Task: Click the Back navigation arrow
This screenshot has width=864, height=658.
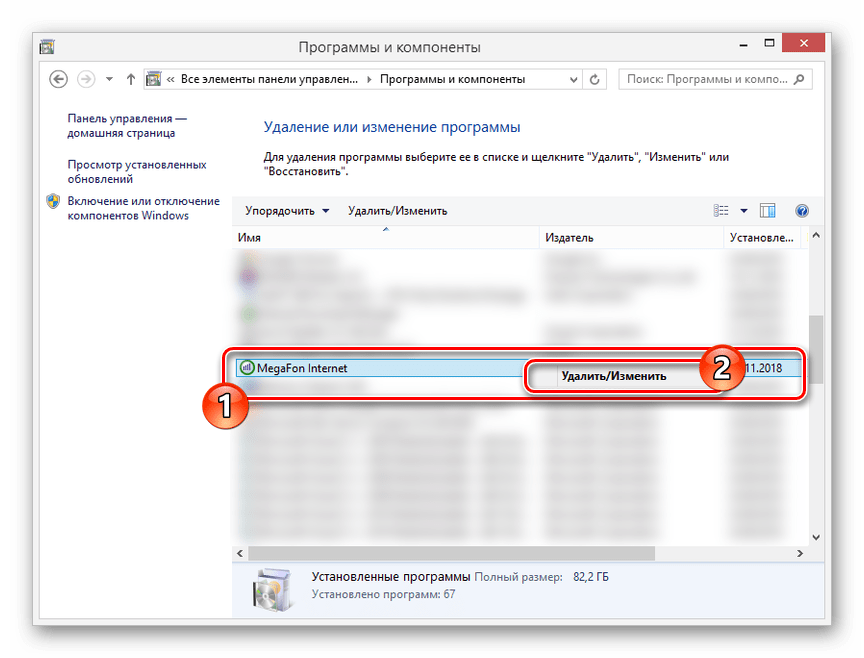Action: pyautogui.click(x=58, y=79)
